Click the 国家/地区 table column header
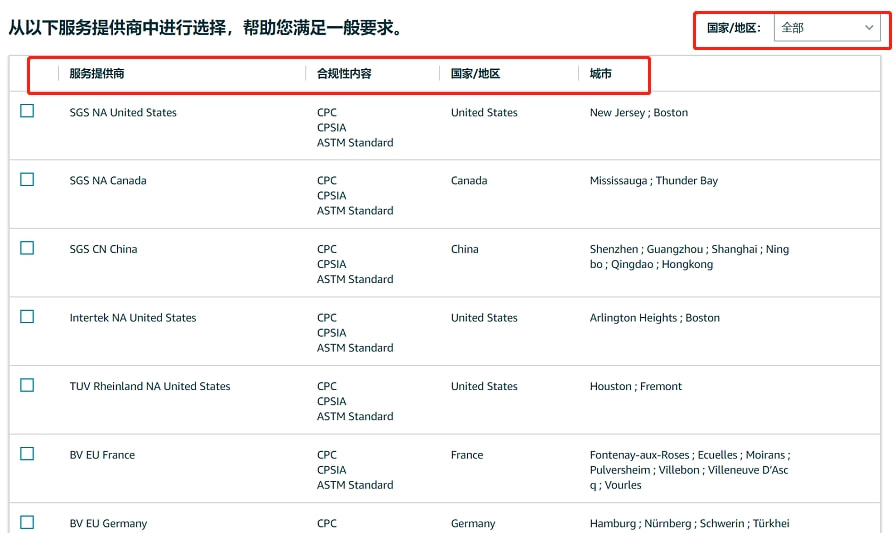Viewport: 896px width, 533px height. point(475,74)
